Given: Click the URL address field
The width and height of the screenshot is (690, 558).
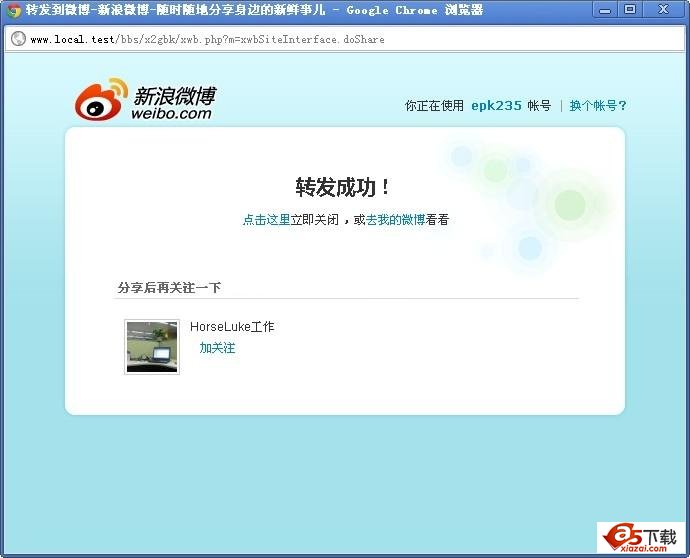Looking at the screenshot, I should click(345, 39).
